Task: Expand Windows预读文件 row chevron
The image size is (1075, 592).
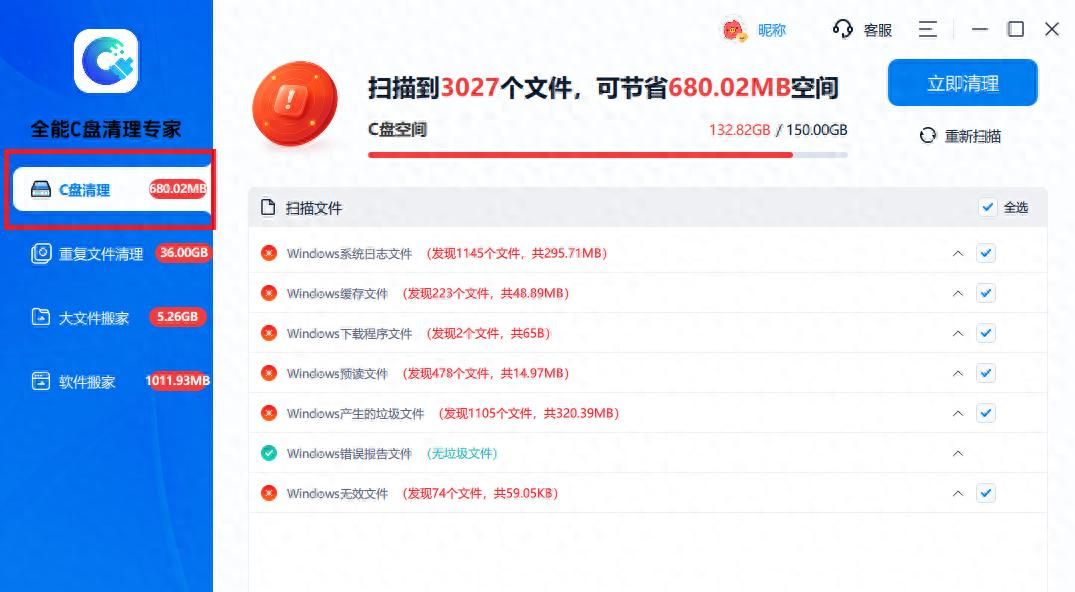Action: click(x=958, y=373)
